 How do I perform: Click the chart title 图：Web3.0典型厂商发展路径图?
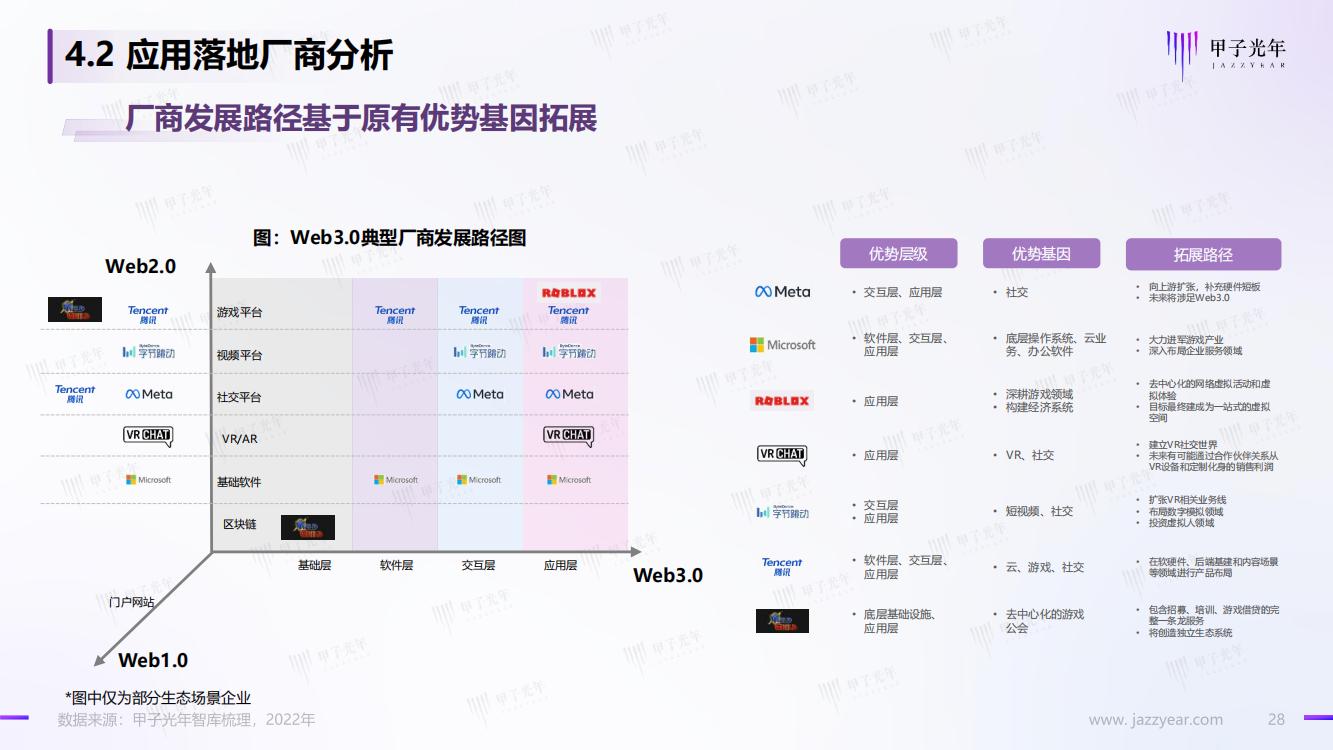click(x=389, y=238)
